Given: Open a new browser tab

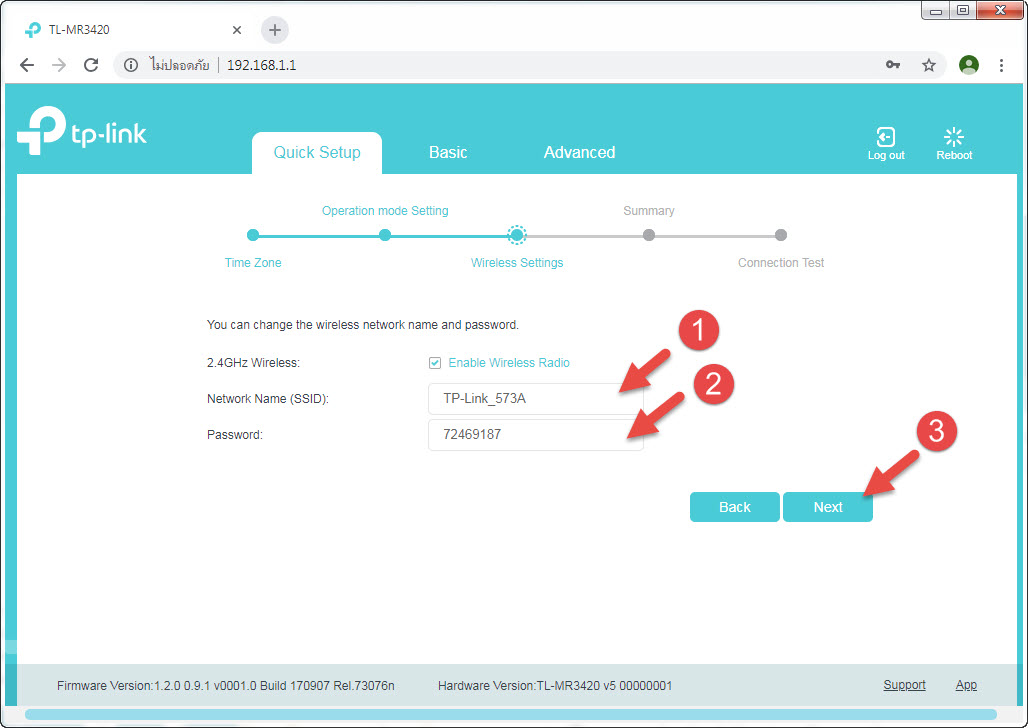Looking at the screenshot, I should click(275, 30).
